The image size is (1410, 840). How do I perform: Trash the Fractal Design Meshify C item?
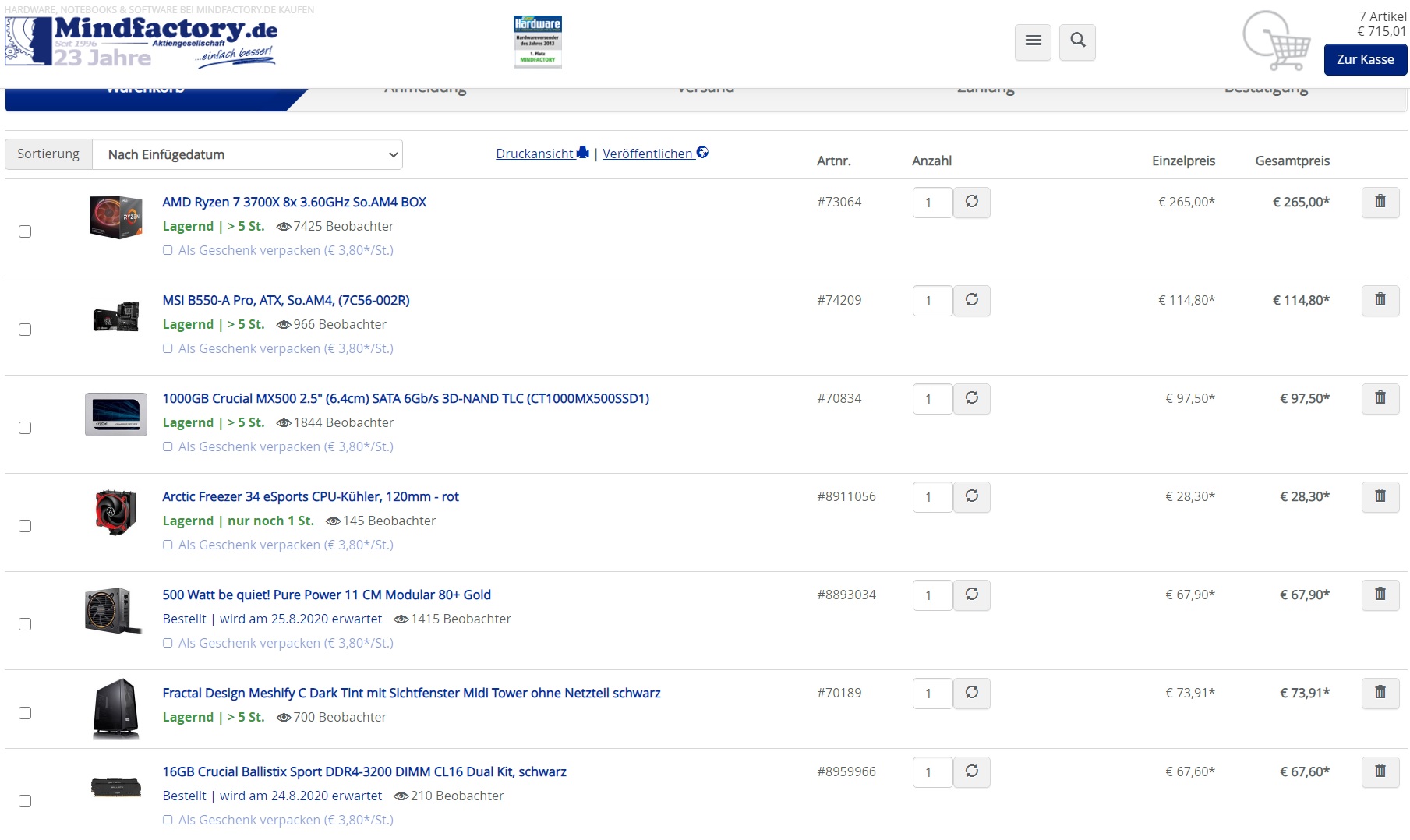[x=1380, y=694]
